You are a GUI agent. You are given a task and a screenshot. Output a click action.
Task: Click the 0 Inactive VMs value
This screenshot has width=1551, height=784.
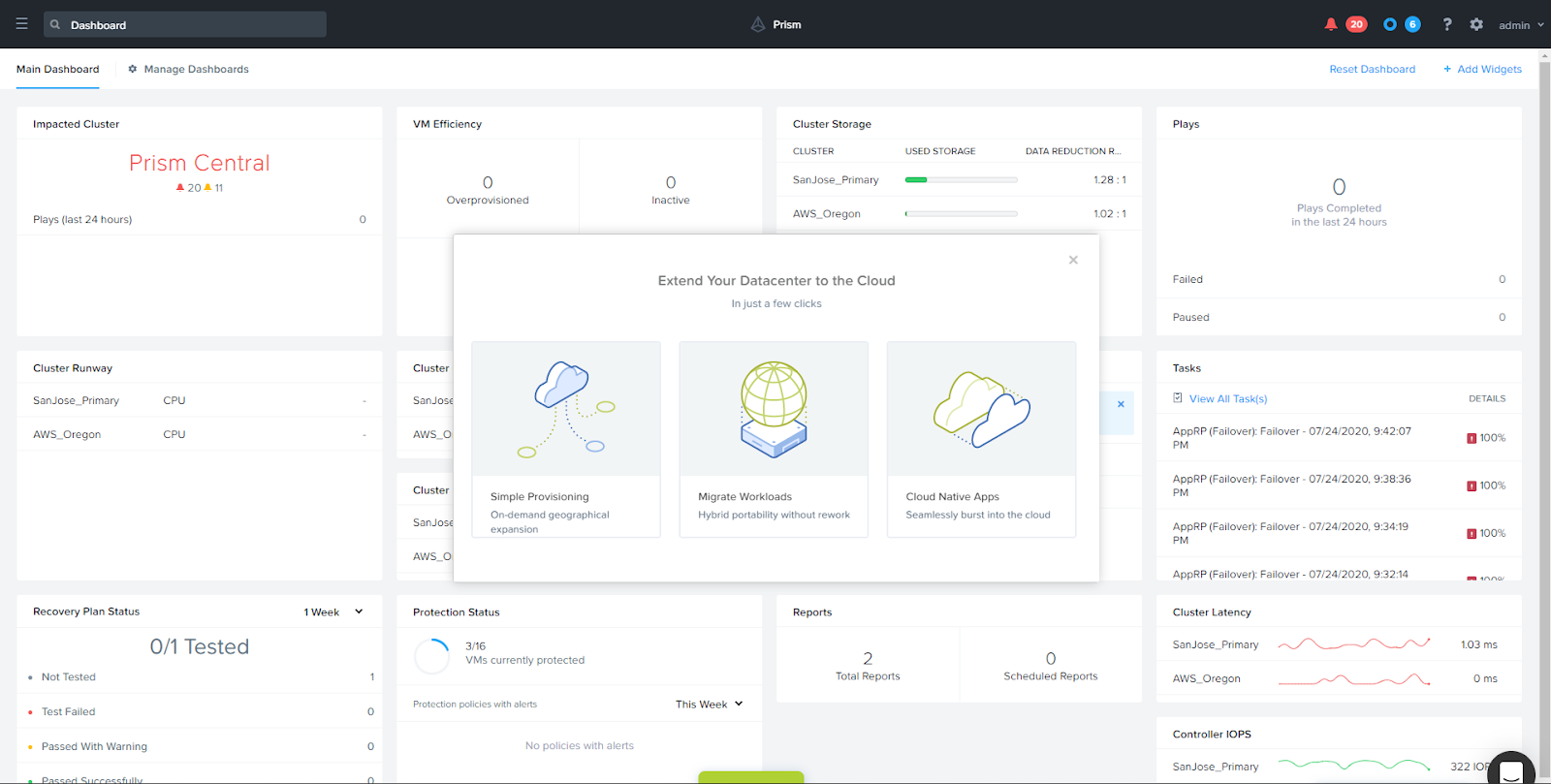click(671, 182)
